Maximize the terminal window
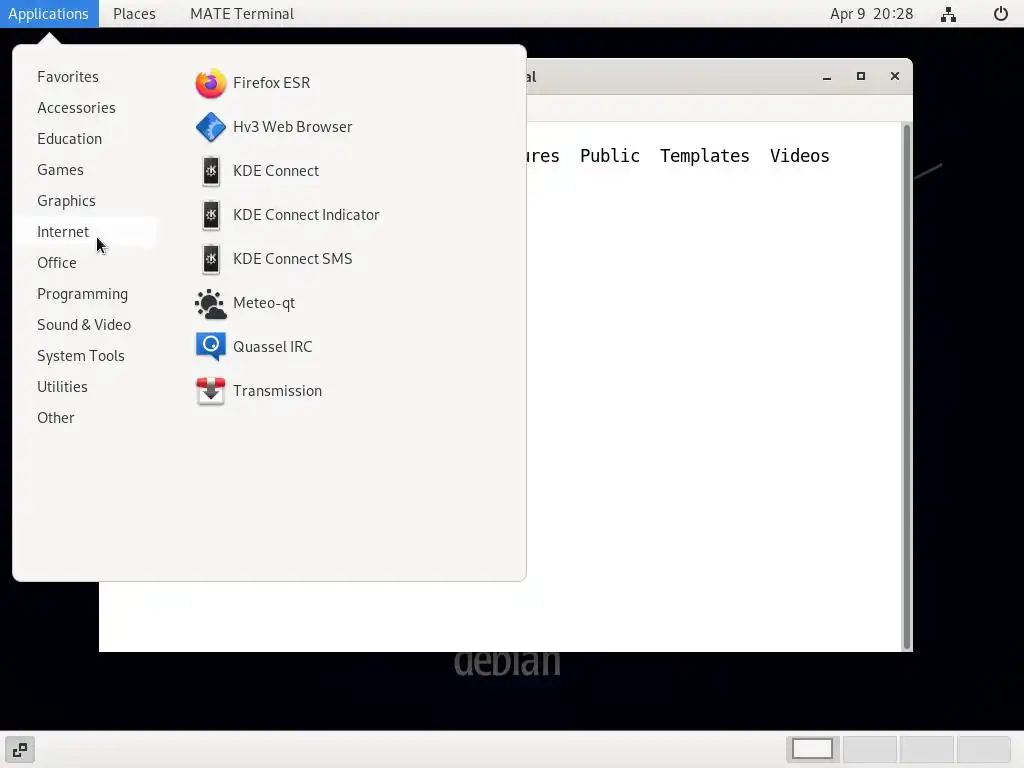The image size is (1024, 768). pyautogui.click(x=861, y=76)
